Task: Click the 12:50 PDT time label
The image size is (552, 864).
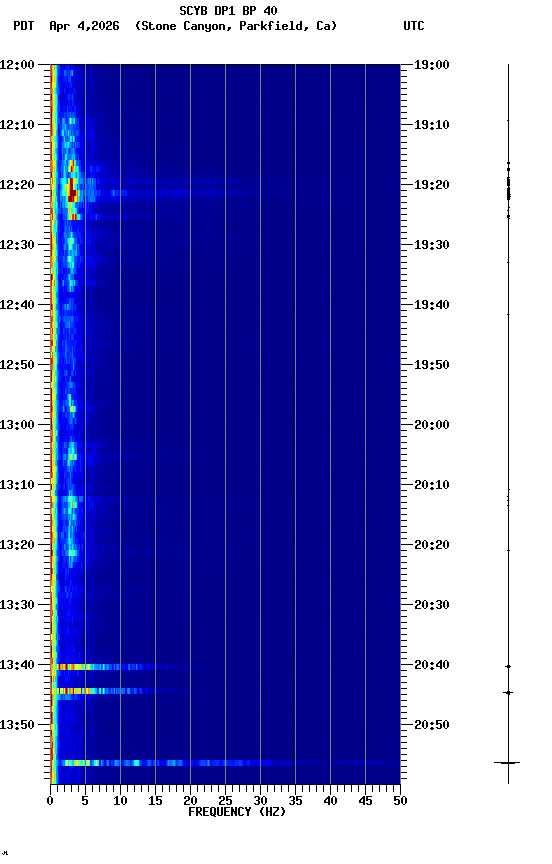Action: click(x=17, y=365)
